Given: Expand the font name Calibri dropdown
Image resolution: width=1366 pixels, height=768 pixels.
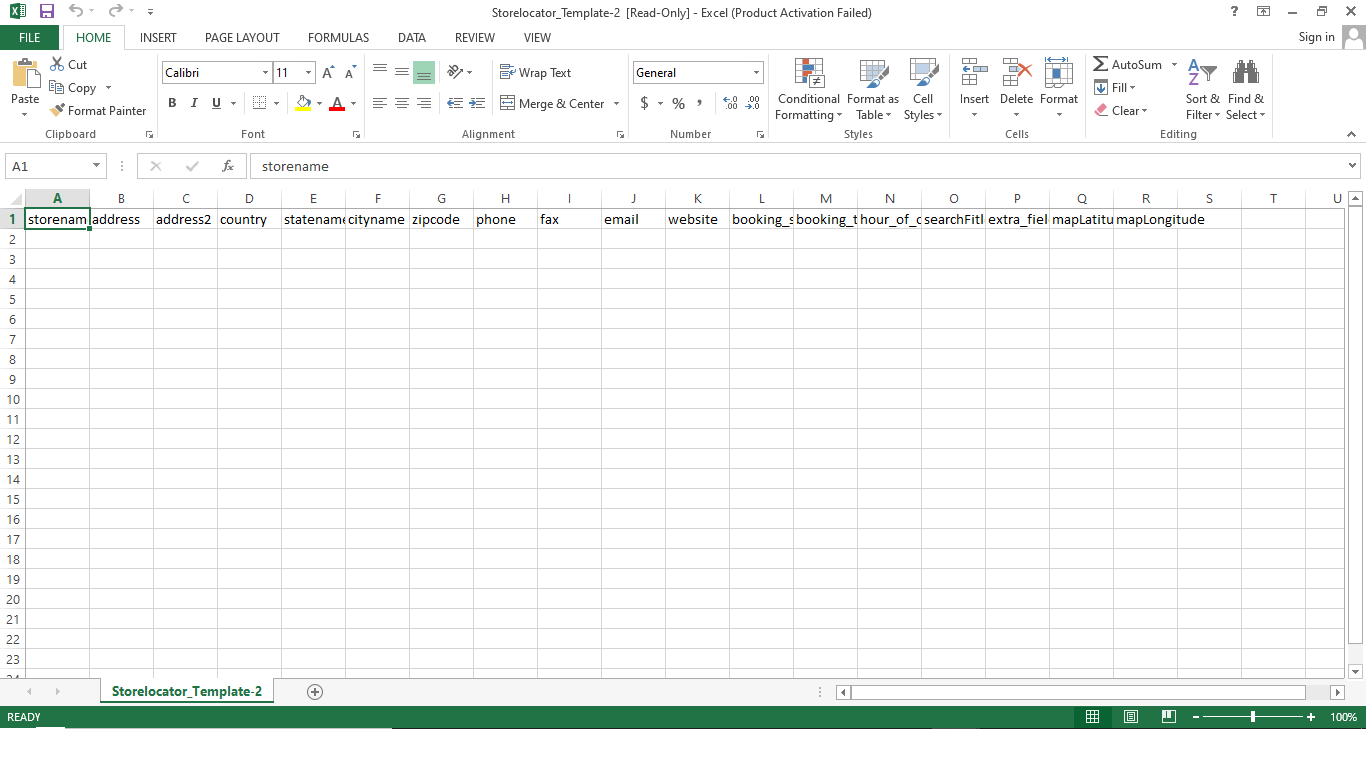Looking at the screenshot, I should coord(265,73).
